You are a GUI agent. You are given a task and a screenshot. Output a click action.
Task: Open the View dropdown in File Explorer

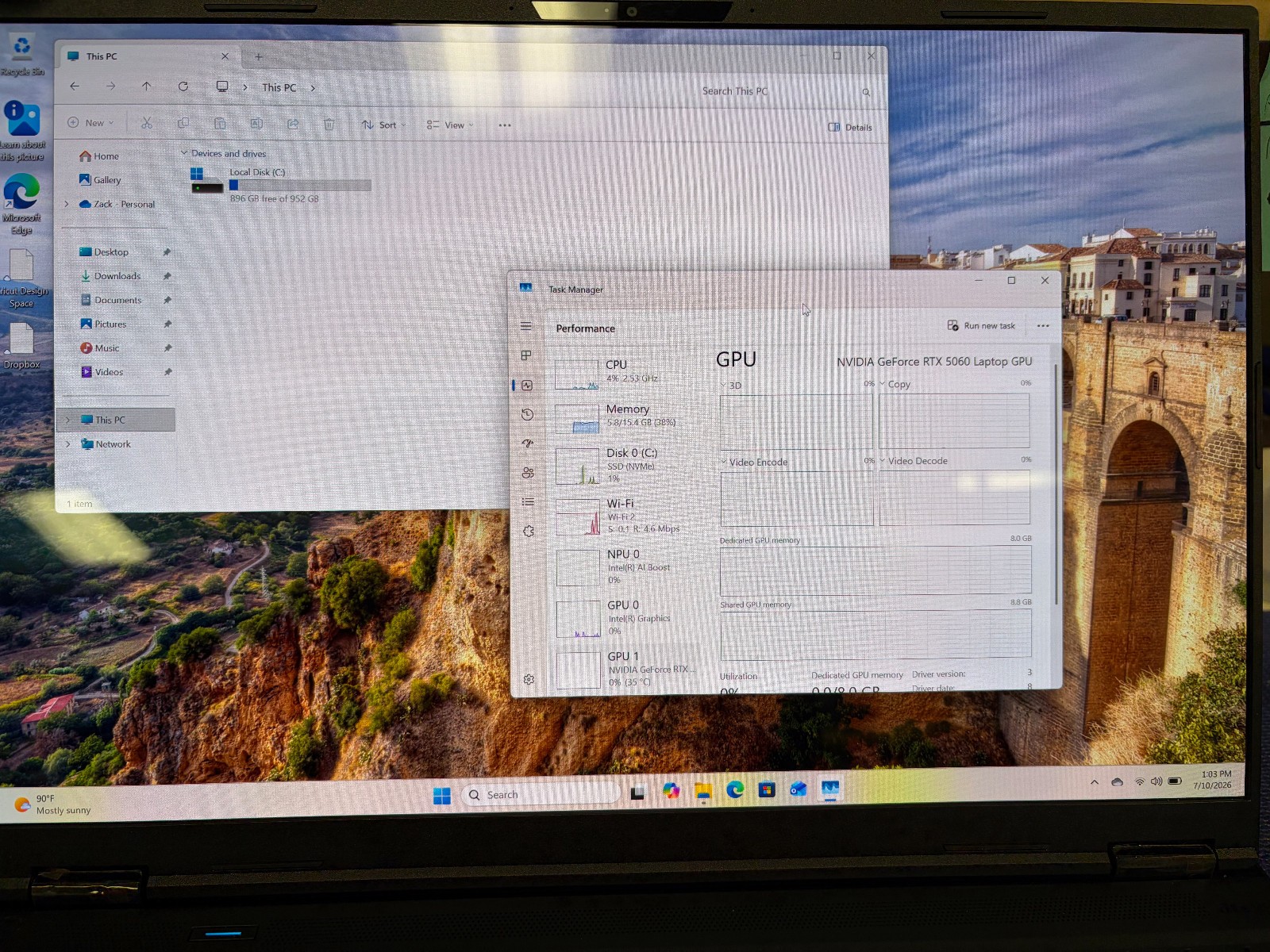point(450,125)
